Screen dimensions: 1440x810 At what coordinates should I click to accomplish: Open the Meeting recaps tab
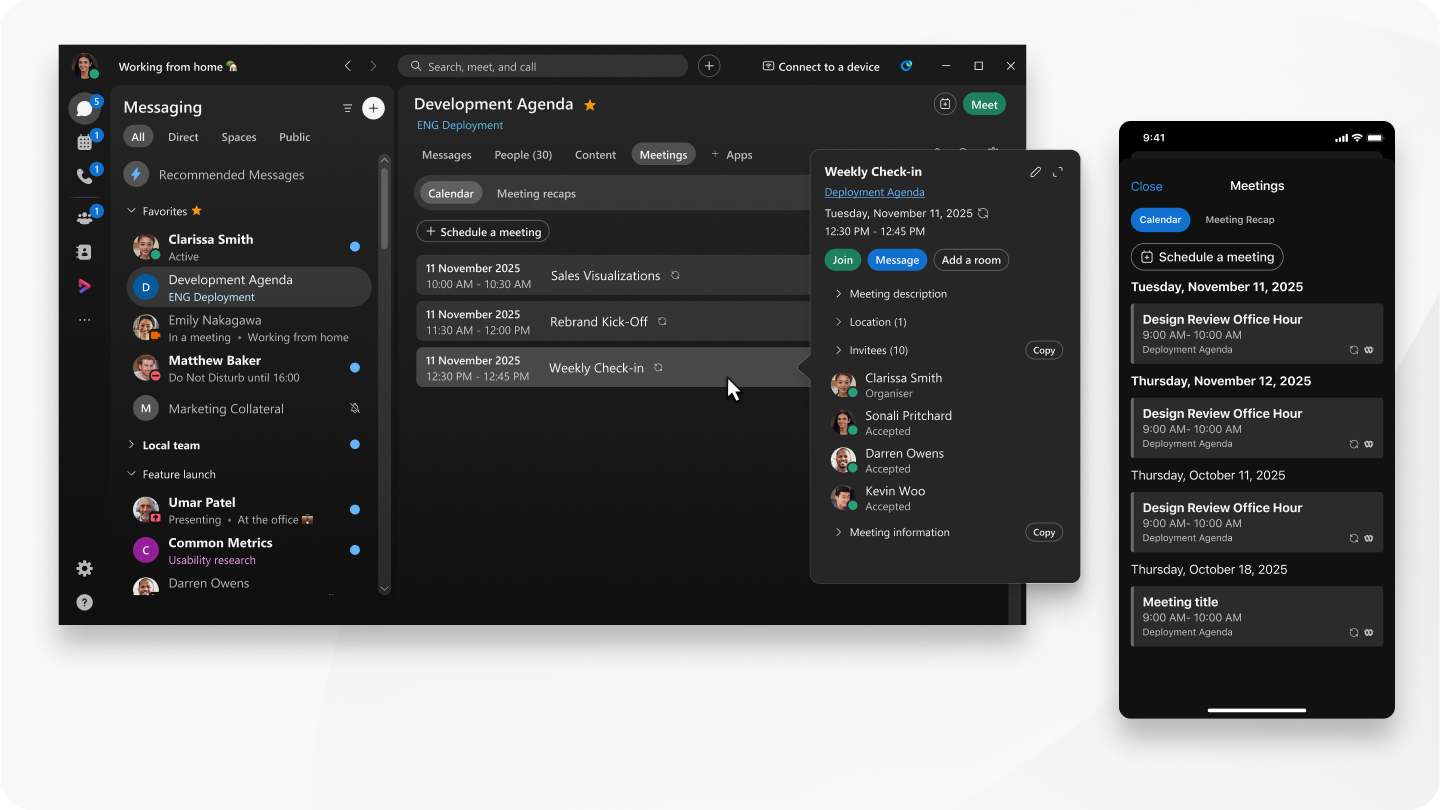tap(536, 193)
